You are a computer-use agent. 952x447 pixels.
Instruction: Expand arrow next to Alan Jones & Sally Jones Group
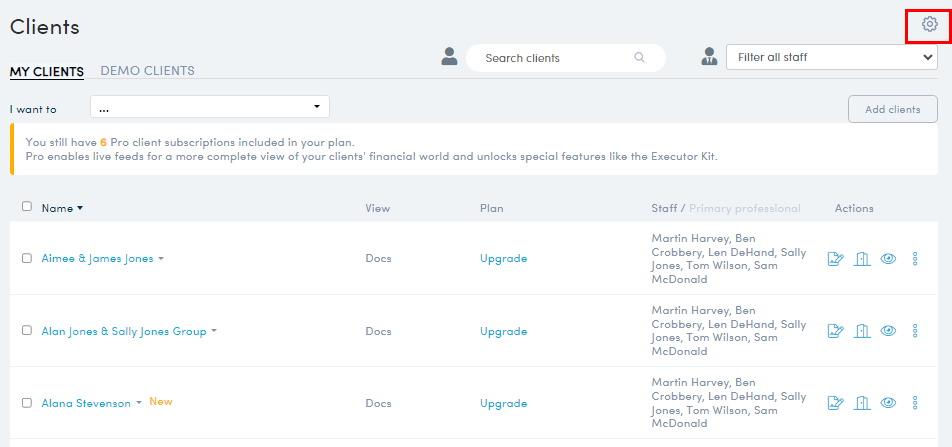[214, 332]
